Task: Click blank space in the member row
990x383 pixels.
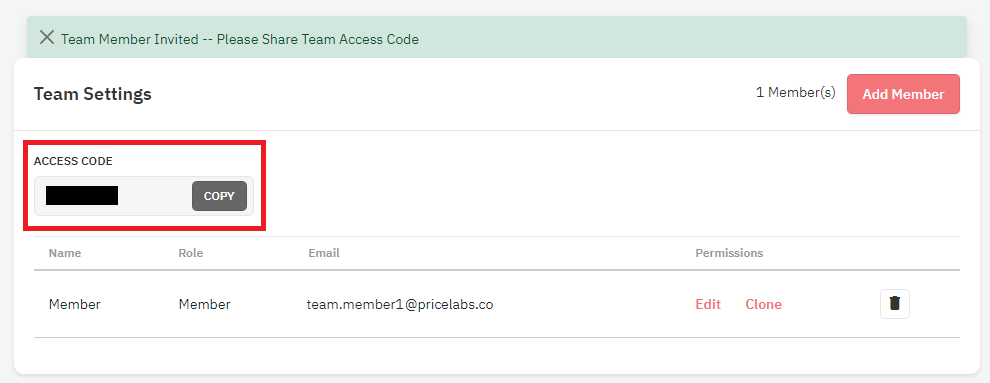Action: click(x=593, y=304)
